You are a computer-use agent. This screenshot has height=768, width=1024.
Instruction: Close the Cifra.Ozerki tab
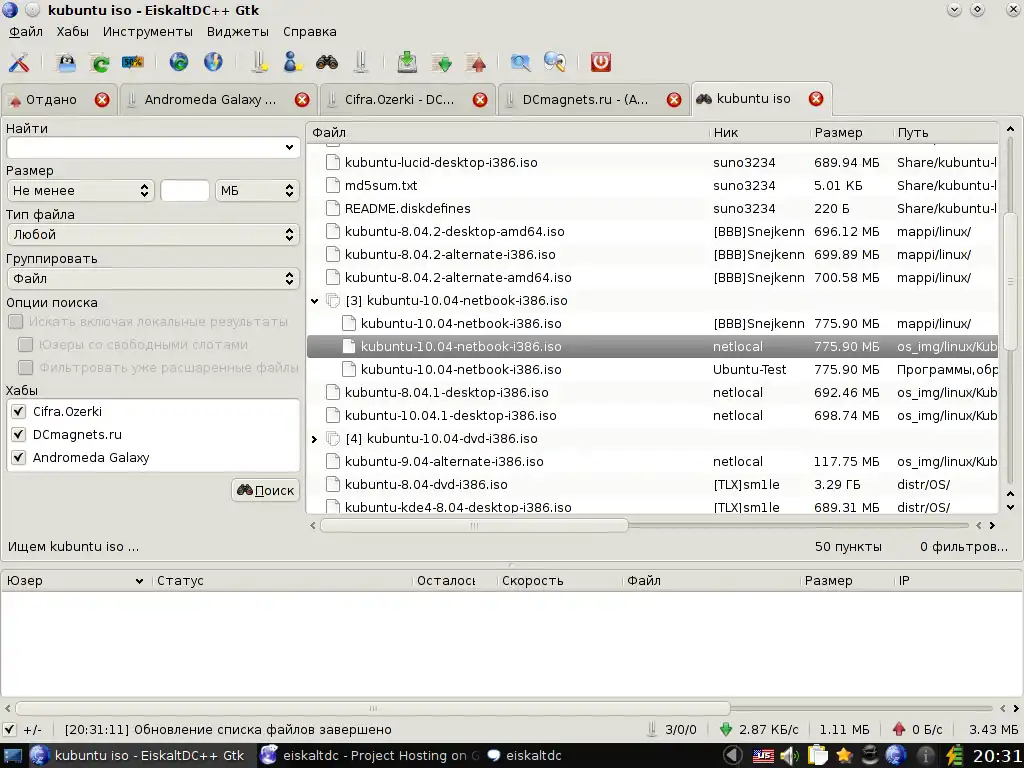(480, 99)
